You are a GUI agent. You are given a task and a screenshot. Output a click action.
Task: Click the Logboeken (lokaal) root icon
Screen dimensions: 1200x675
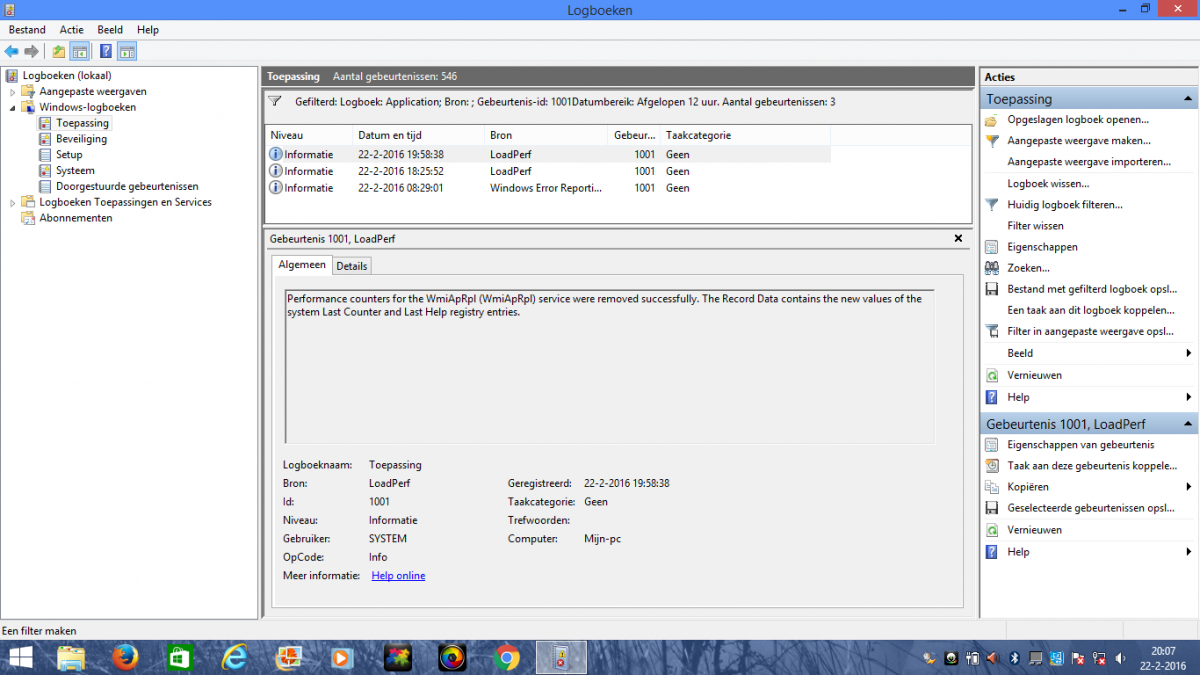[x=12, y=75]
